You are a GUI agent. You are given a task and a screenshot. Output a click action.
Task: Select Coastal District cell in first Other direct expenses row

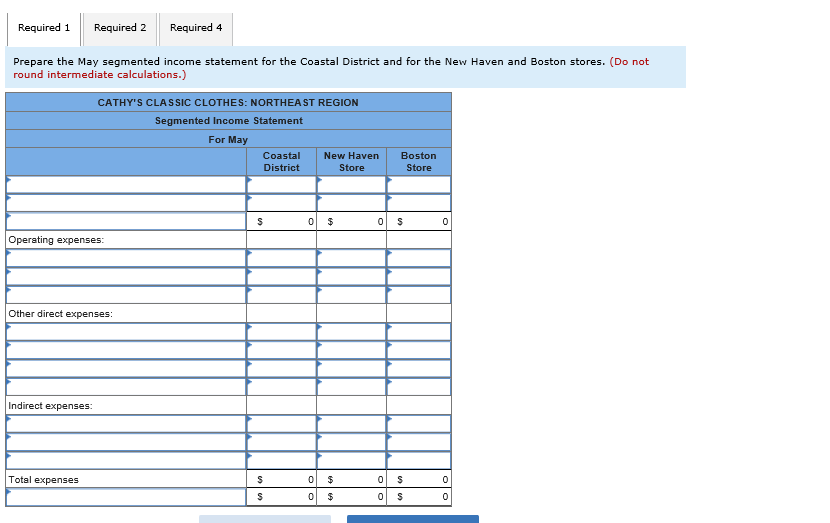282,332
